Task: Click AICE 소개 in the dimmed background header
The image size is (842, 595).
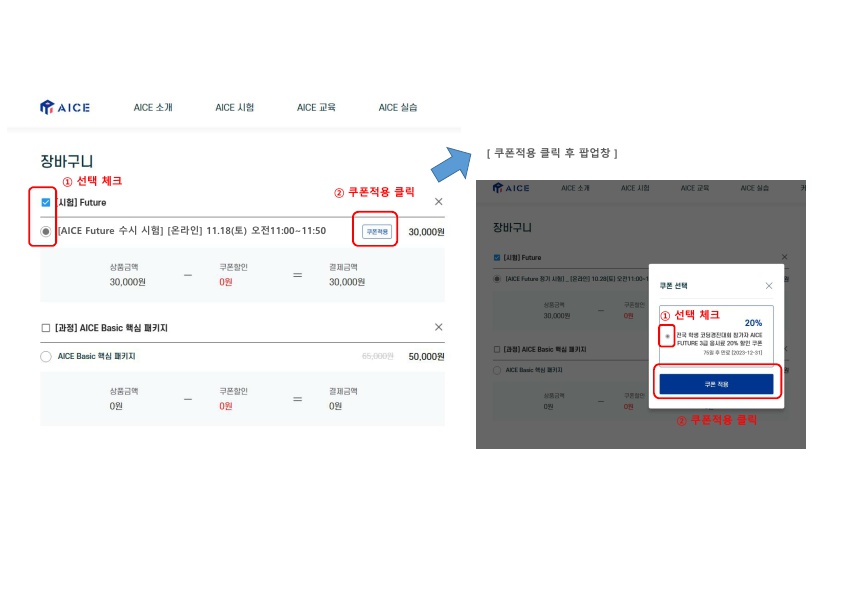Action: click(575, 188)
